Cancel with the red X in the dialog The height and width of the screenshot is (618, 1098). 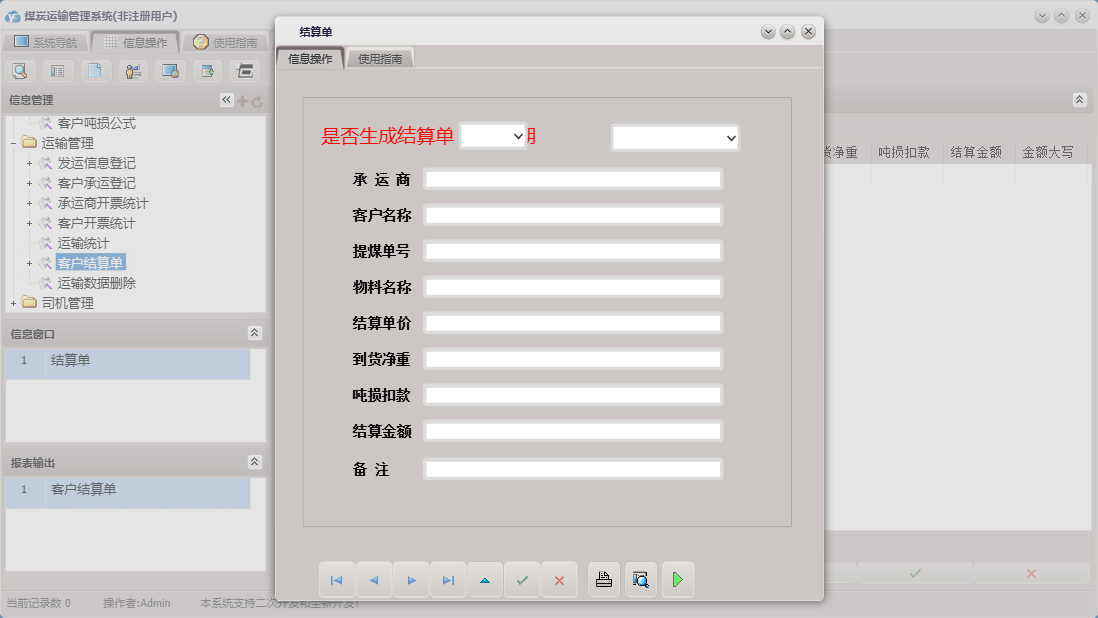(x=559, y=579)
